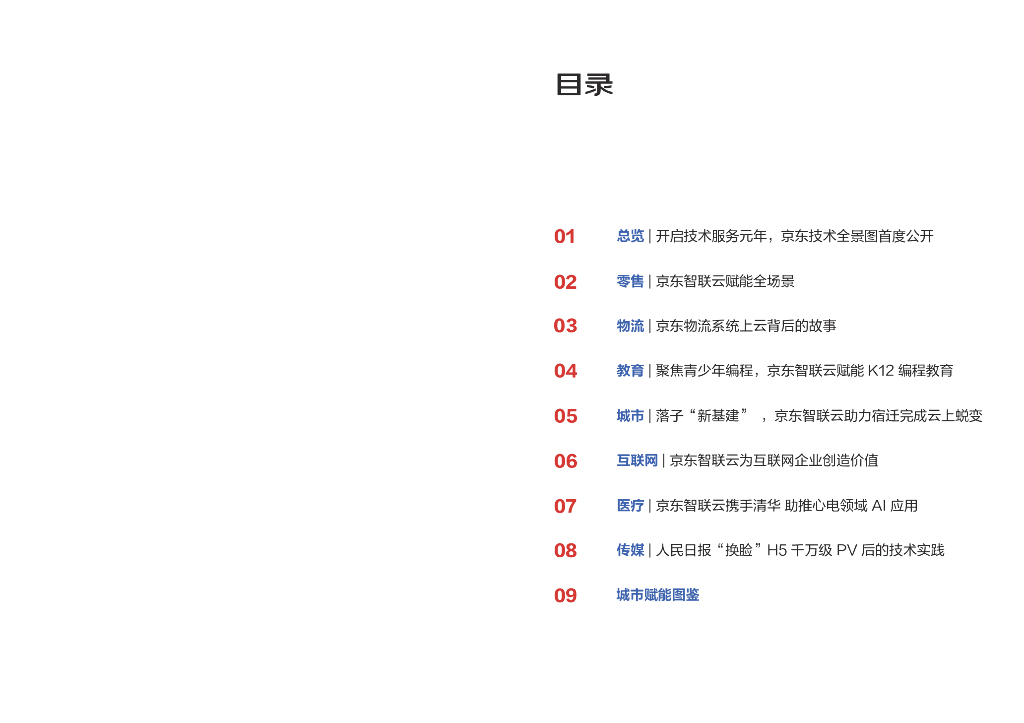Open the 互联网 category link
The height and width of the screenshot is (723, 1024).
tap(637, 460)
